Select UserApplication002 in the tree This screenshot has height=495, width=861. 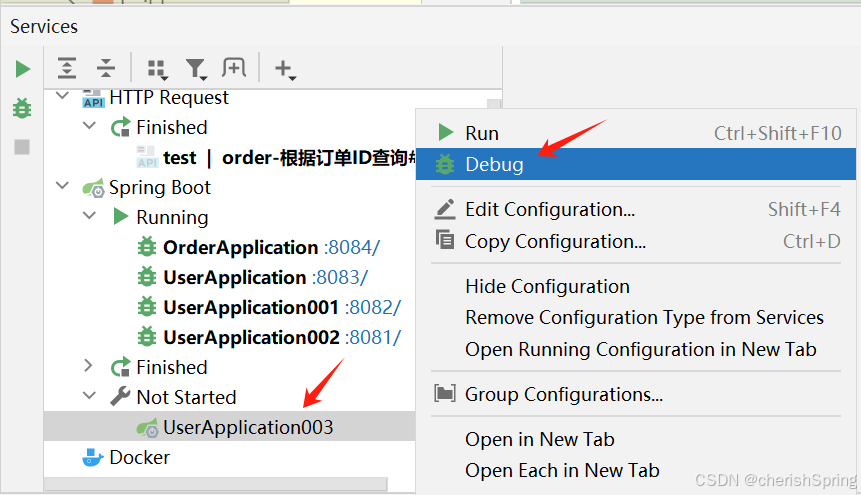(251, 337)
